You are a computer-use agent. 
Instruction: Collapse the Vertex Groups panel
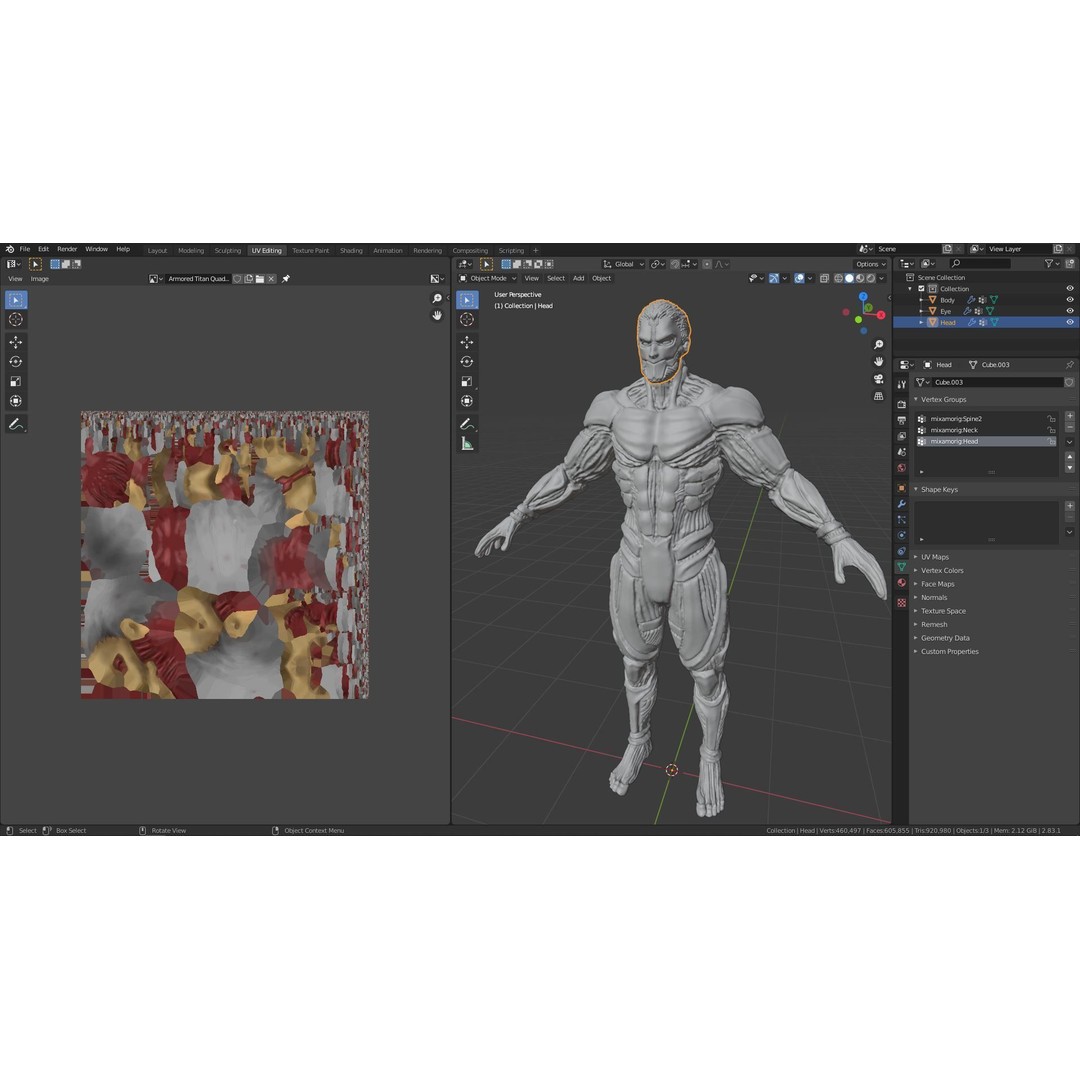(x=916, y=399)
